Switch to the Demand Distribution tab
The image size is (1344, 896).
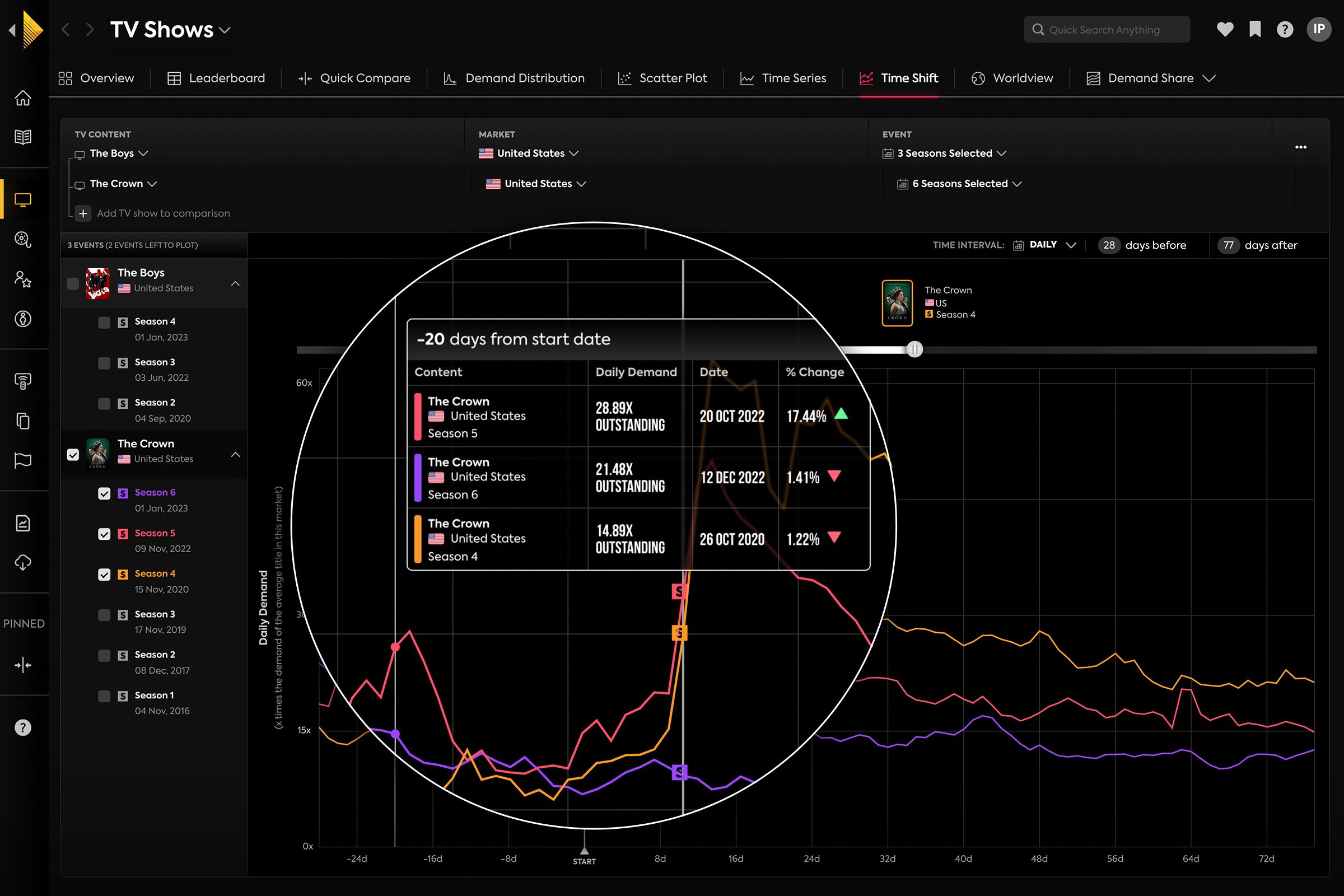pos(514,78)
